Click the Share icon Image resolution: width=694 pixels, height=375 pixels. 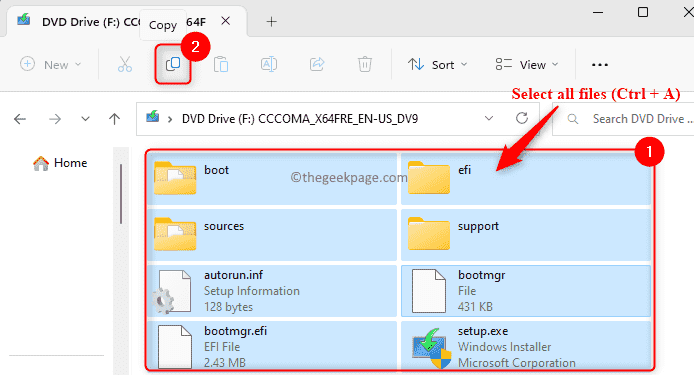point(317,65)
